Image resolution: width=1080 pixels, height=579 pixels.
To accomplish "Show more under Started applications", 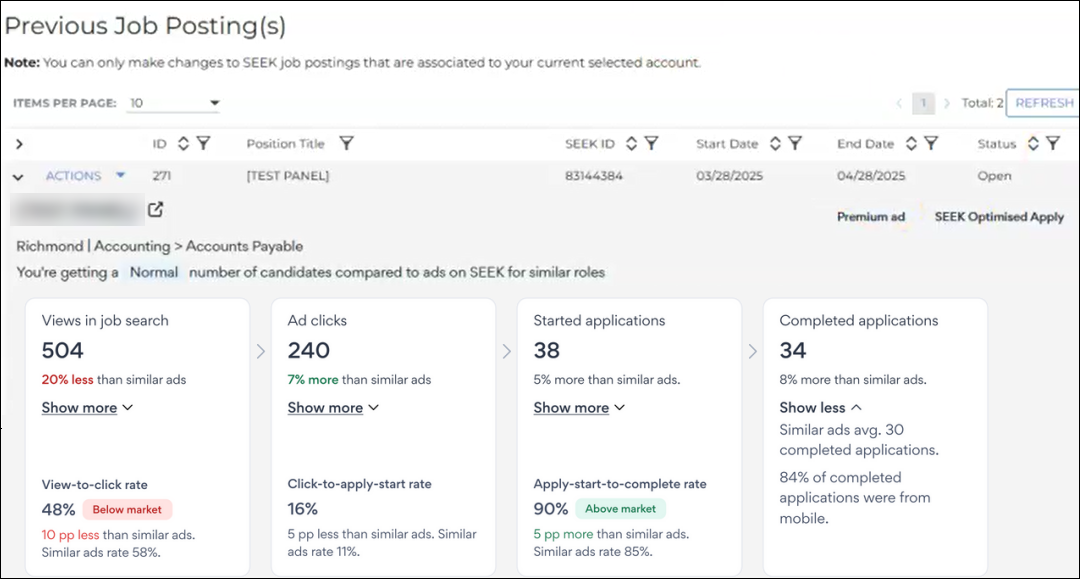I will click(x=579, y=408).
